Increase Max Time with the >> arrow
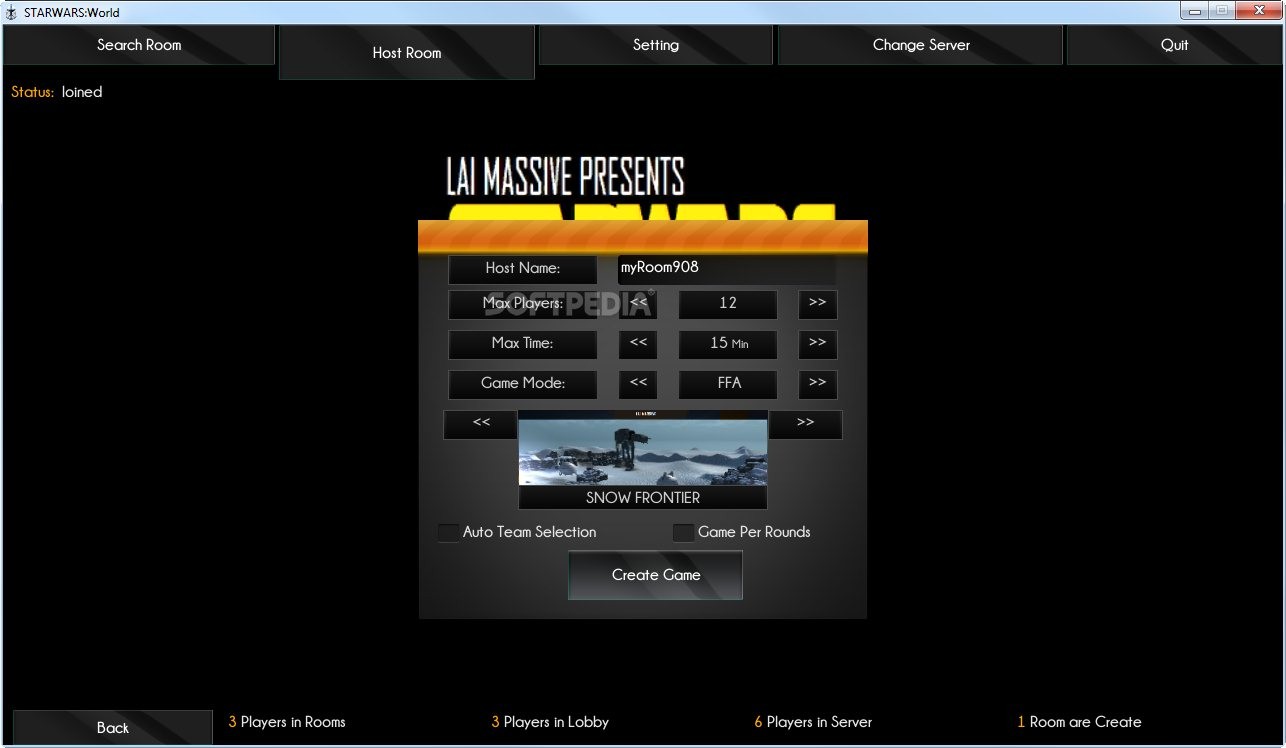 [x=818, y=344]
